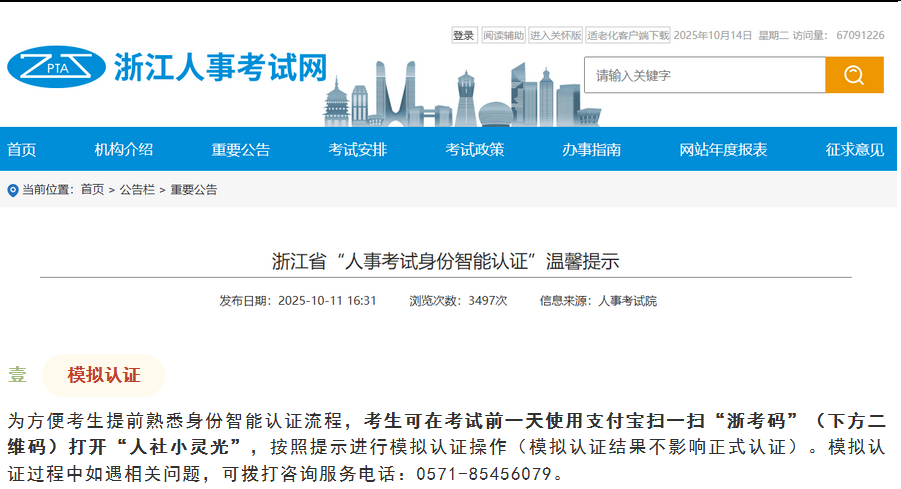The image size is (901, 489).
Task: Open the 考试政策 navigation item
Action: click(x=475, y=150)
